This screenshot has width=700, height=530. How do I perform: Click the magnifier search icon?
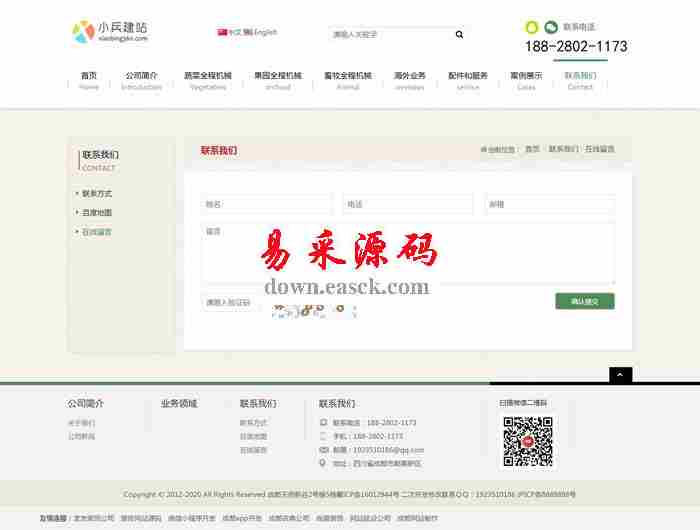(459, 34)
